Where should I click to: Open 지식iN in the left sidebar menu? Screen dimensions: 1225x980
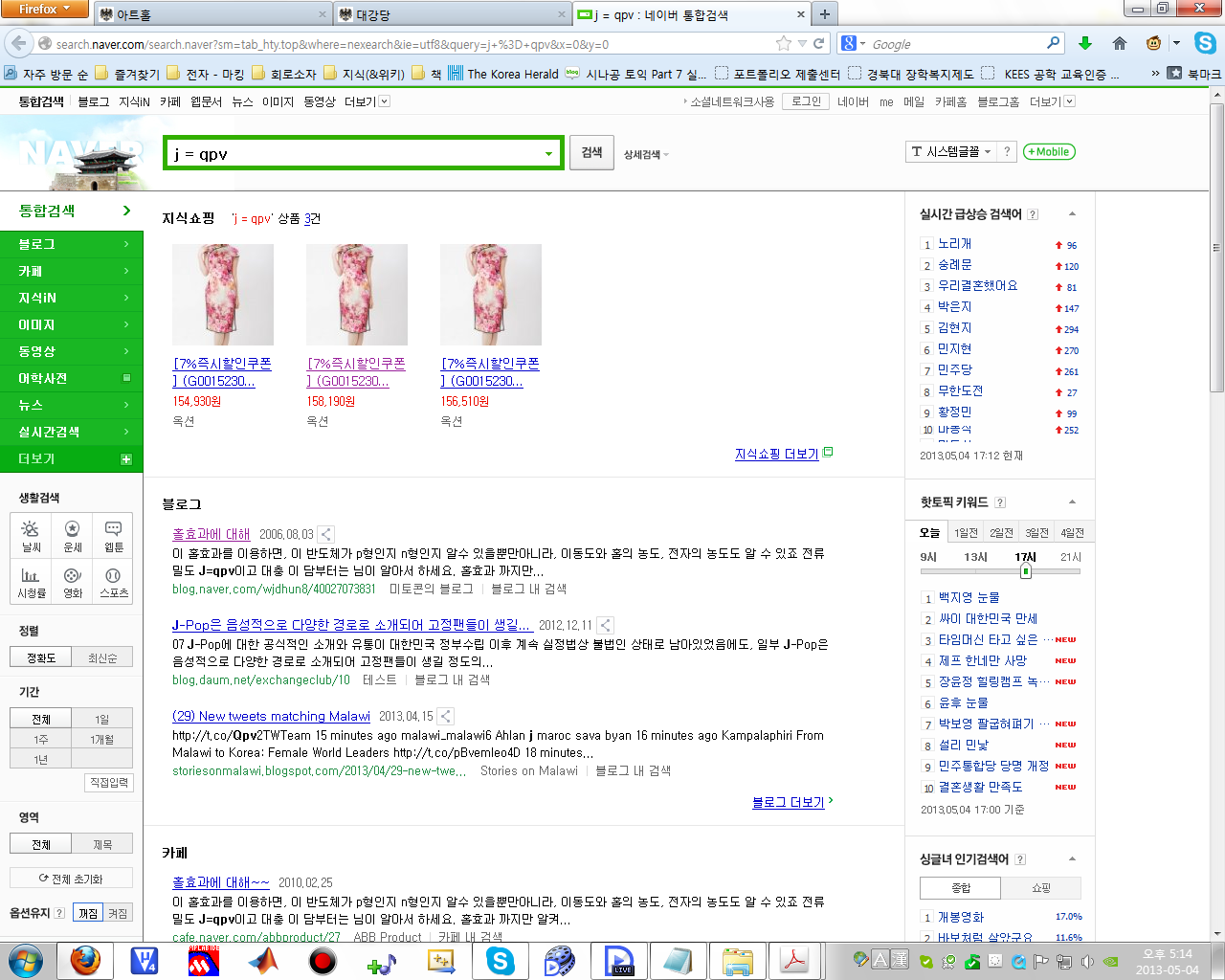[x=71, y=298]
